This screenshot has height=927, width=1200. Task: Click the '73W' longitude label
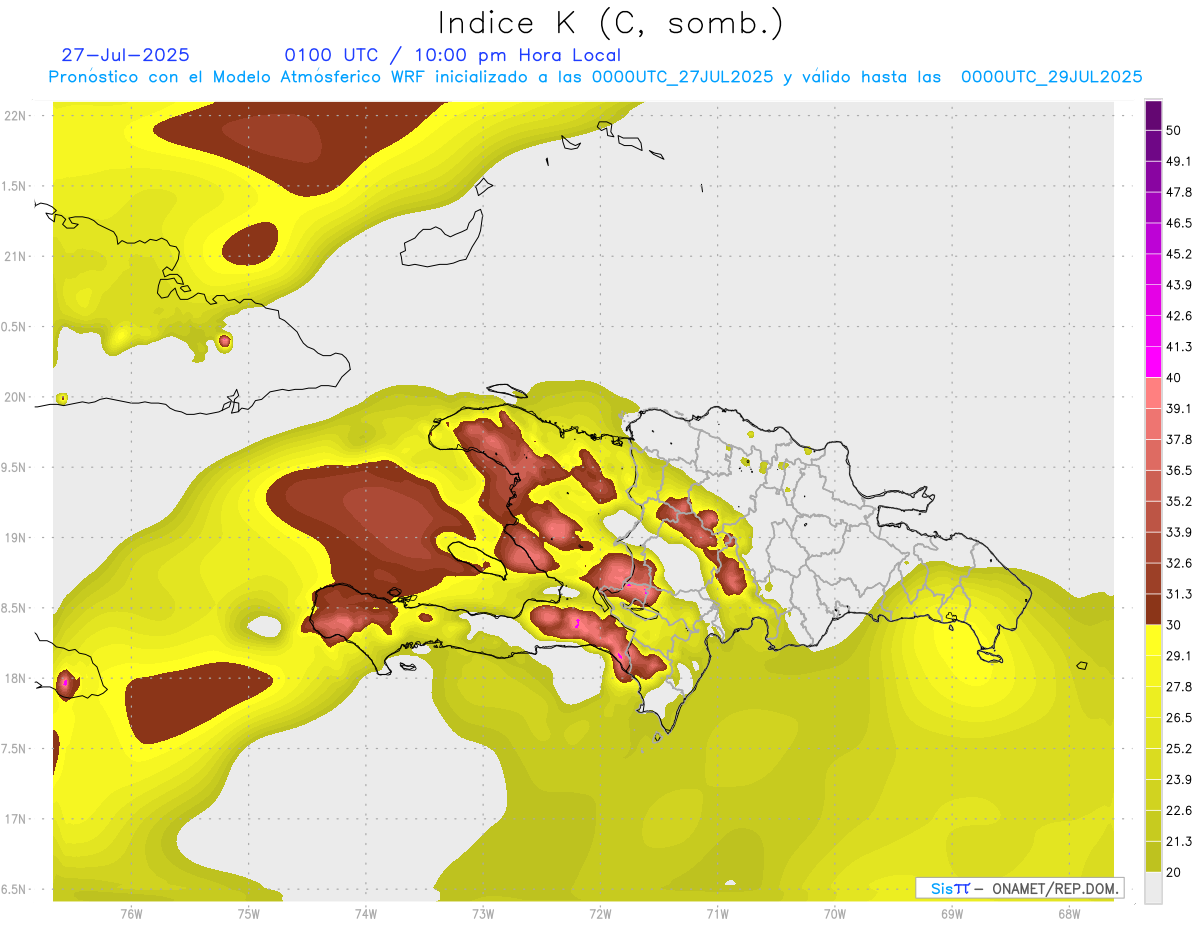(x=483, y=912)
